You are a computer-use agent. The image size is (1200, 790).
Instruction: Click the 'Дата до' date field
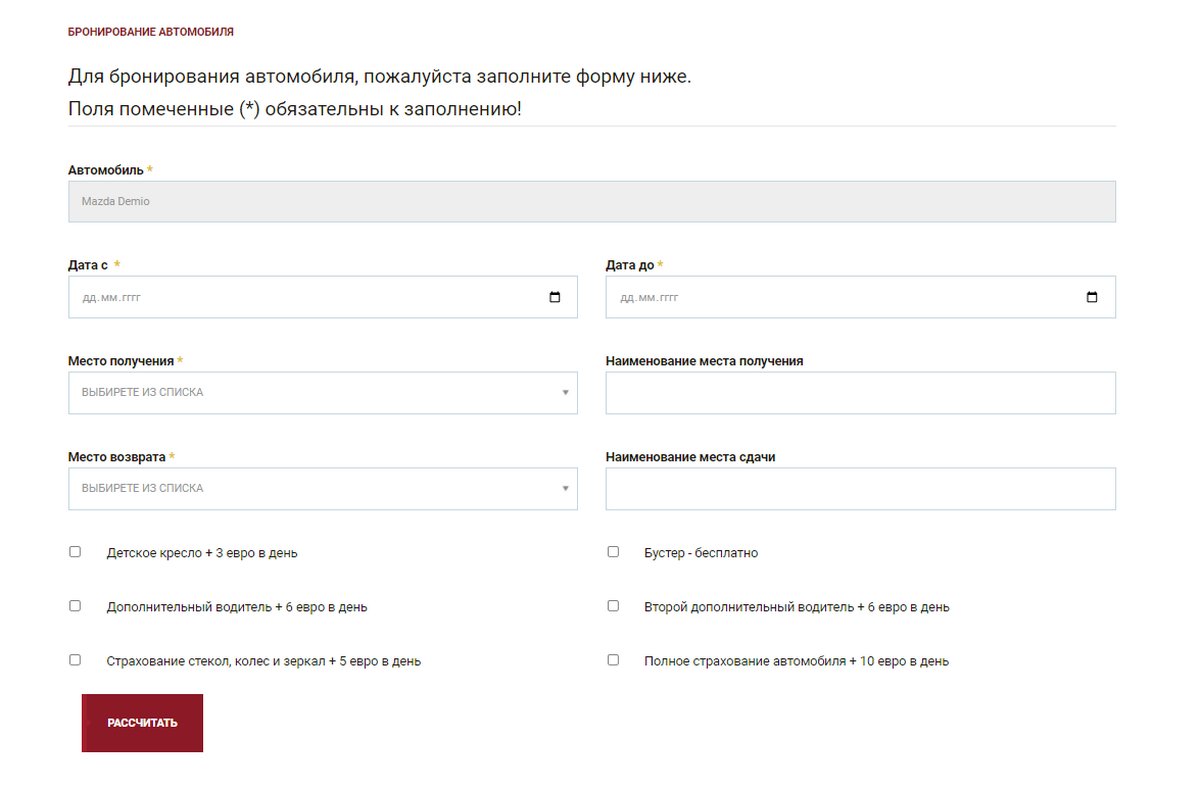pyautogui.click(x=840, y=298)
